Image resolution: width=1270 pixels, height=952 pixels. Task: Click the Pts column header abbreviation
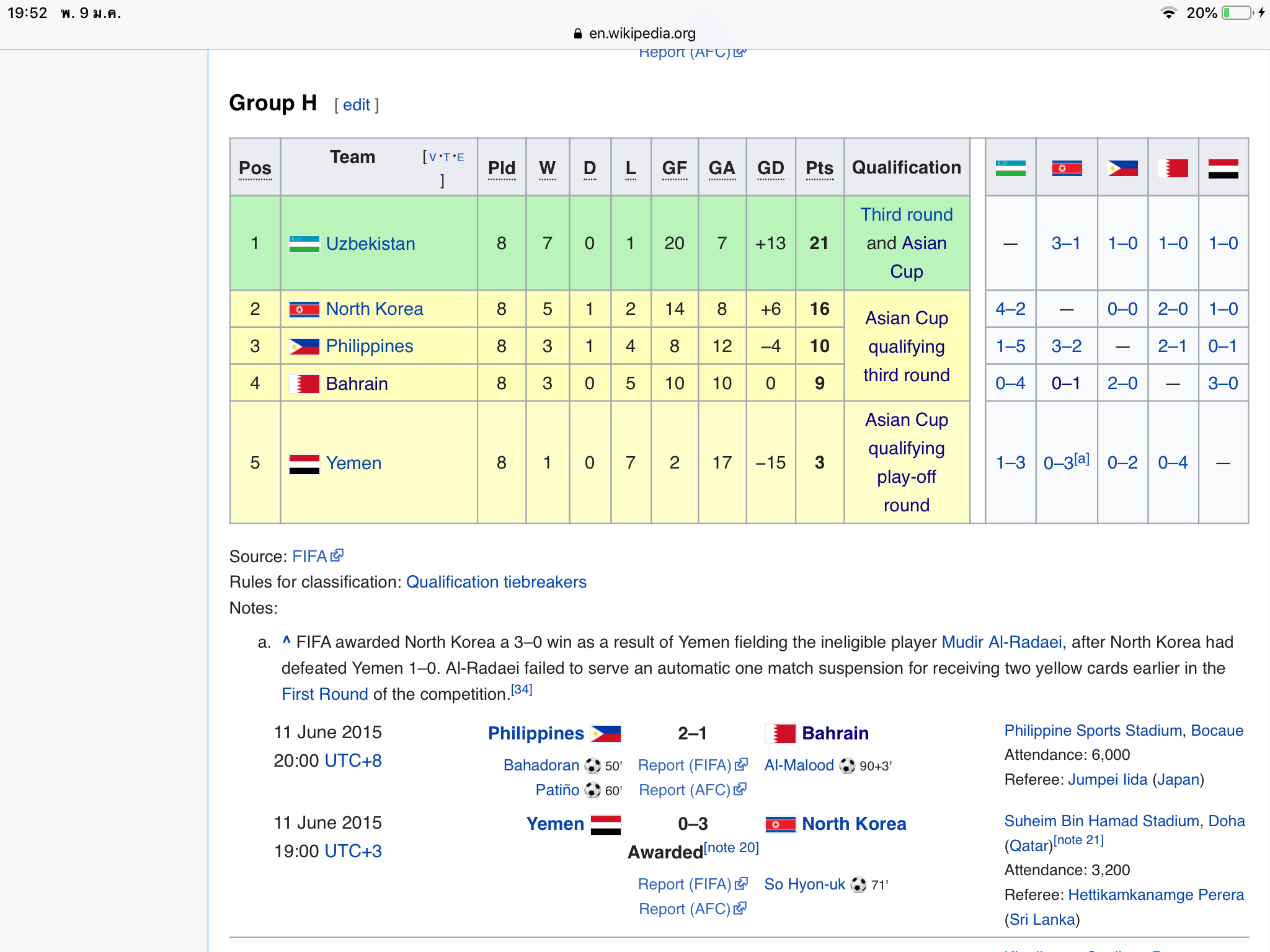click(819, 168)
